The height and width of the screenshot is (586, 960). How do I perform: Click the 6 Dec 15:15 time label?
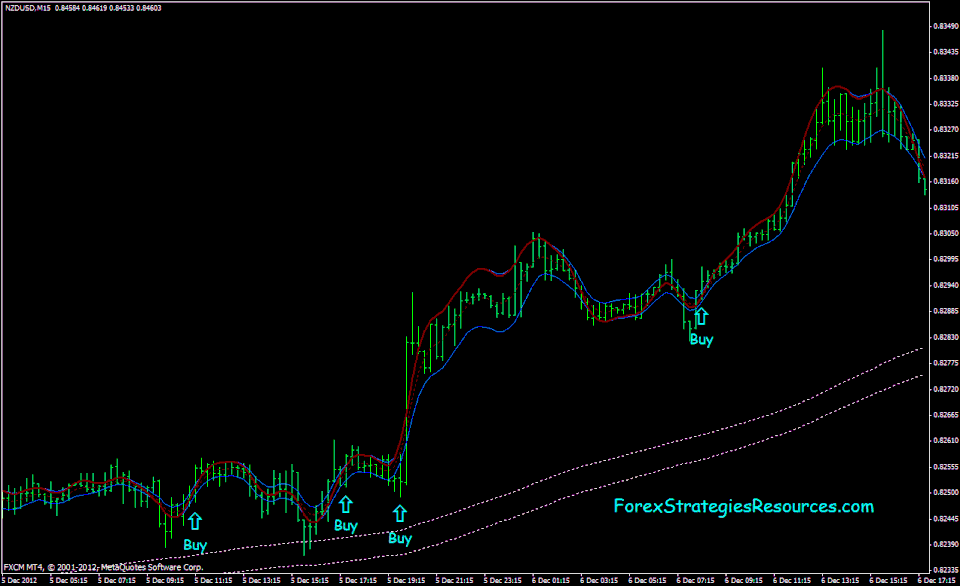click(889, 580)
